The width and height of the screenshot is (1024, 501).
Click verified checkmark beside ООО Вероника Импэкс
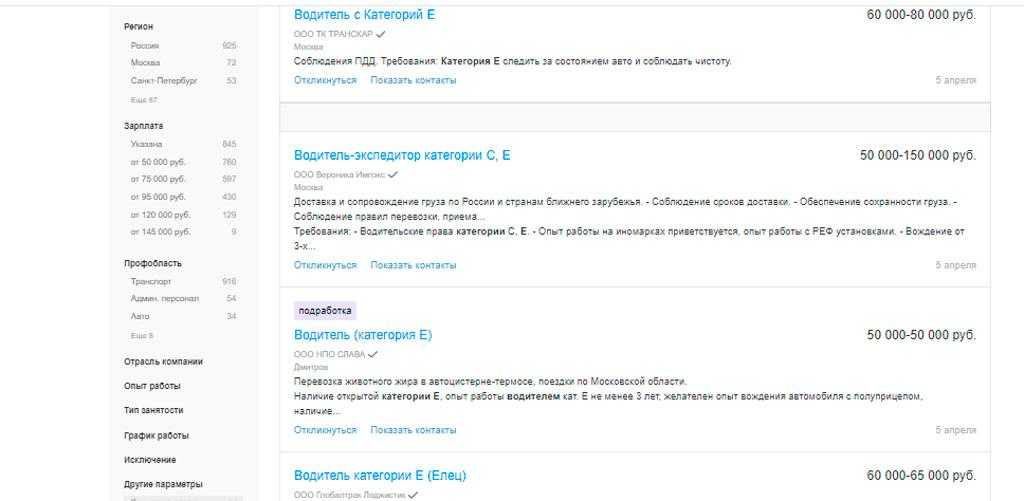[393, 174]
